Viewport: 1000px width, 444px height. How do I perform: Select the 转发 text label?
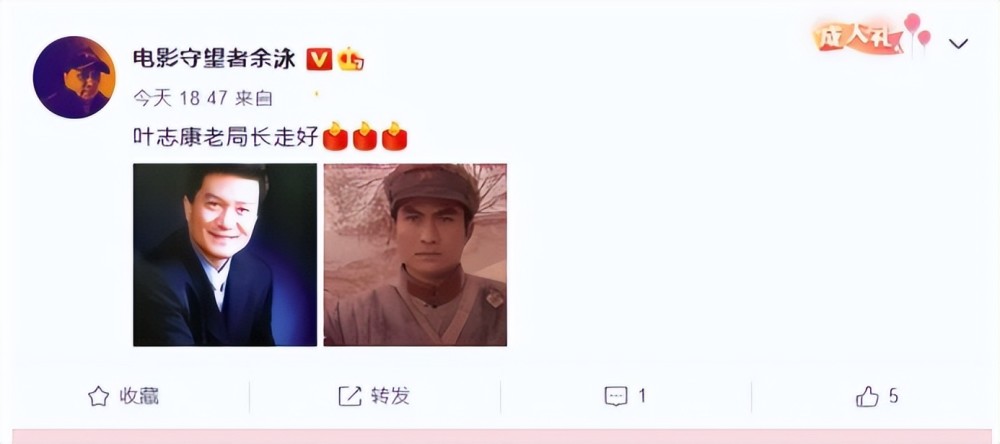[x=390, y=396]
